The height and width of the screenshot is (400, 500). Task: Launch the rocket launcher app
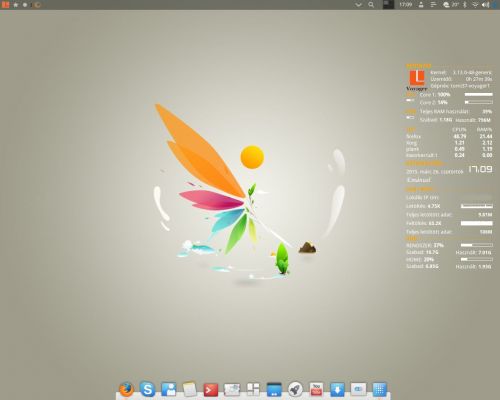point(295,389)
